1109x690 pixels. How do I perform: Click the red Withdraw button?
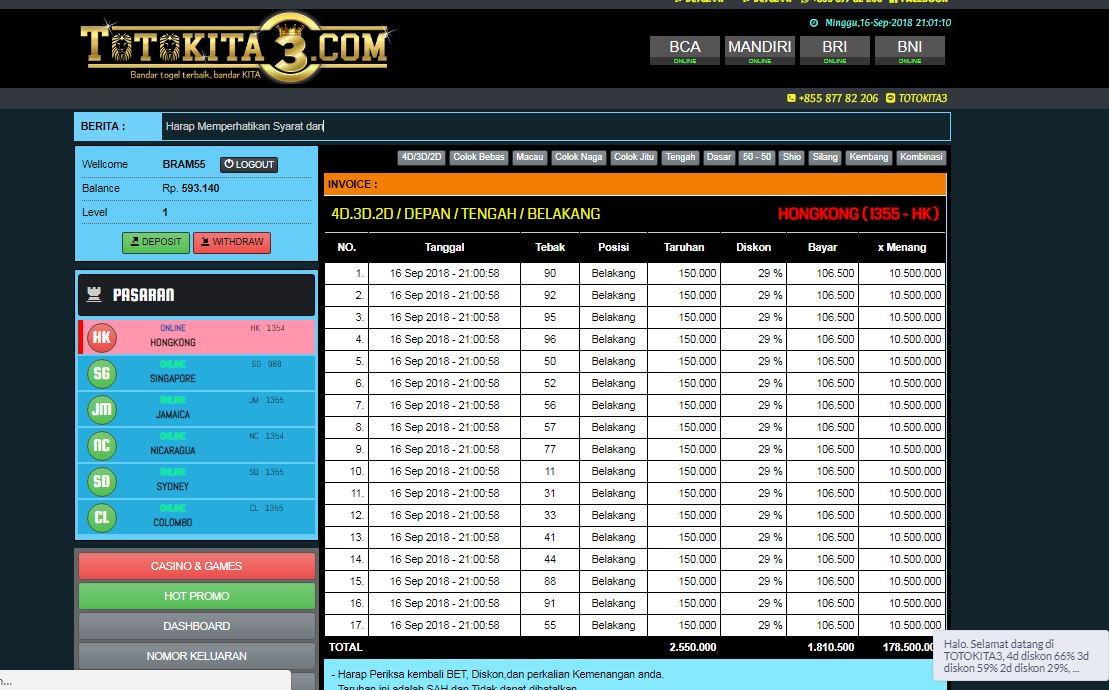[231, 242]
